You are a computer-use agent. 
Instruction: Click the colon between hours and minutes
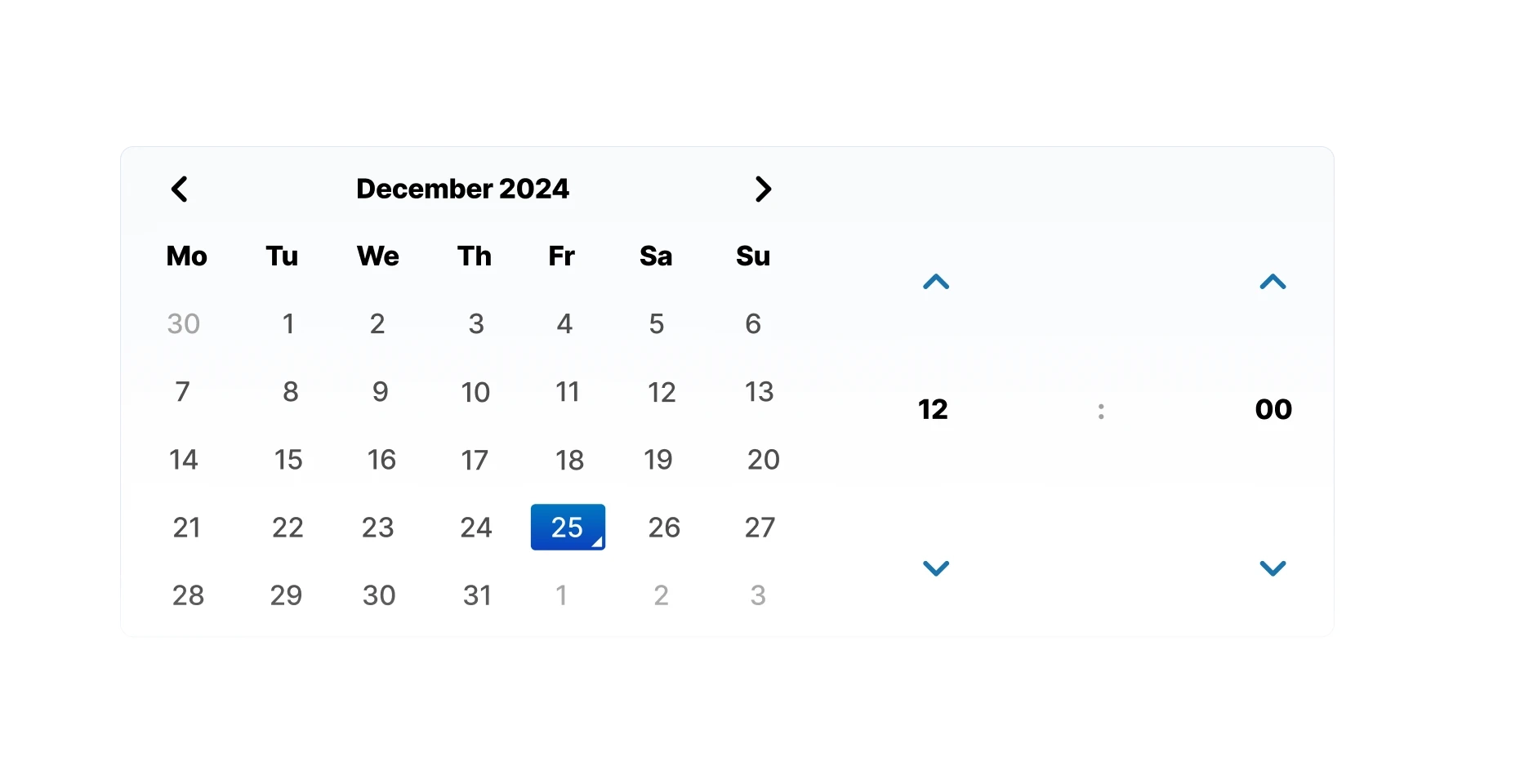[1101, 411]
